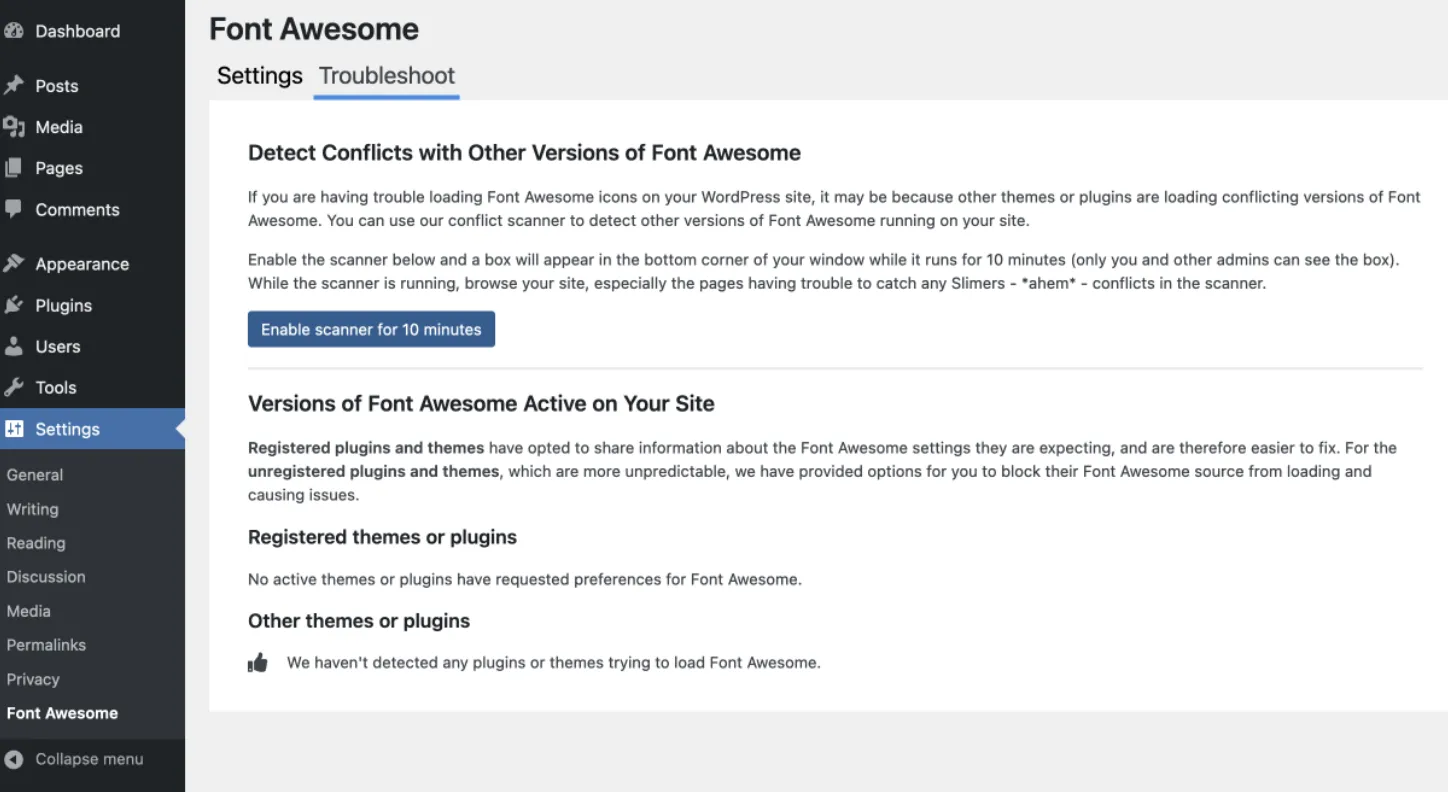Click the Detect Conflicts with Other Versions heading
Screen dimensions: 1448x792
(524, 153)
